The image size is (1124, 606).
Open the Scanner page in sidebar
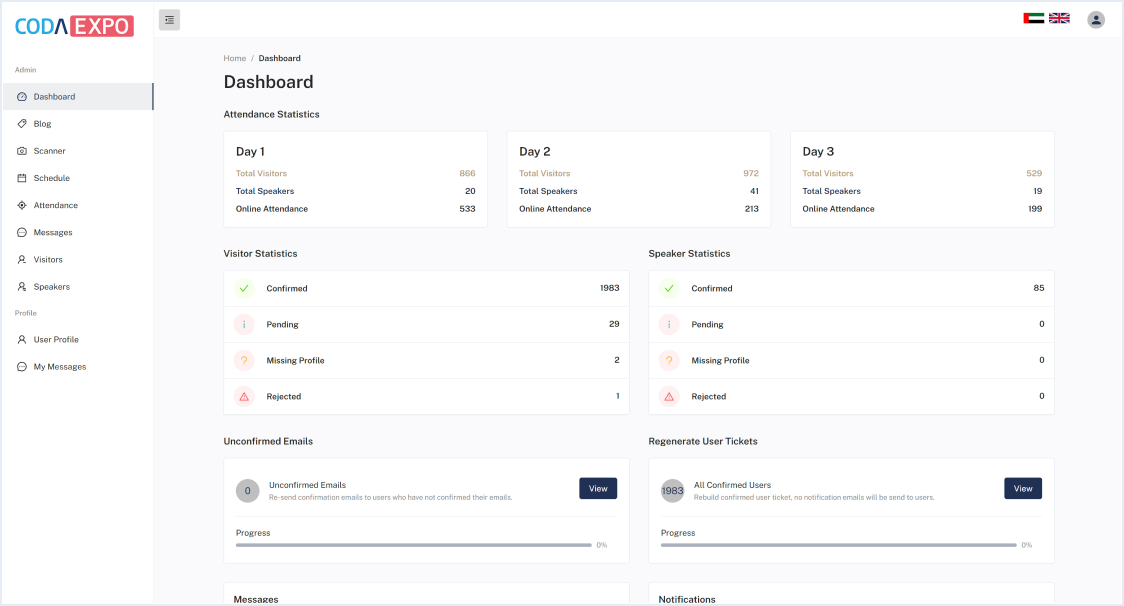pos(49,151)
